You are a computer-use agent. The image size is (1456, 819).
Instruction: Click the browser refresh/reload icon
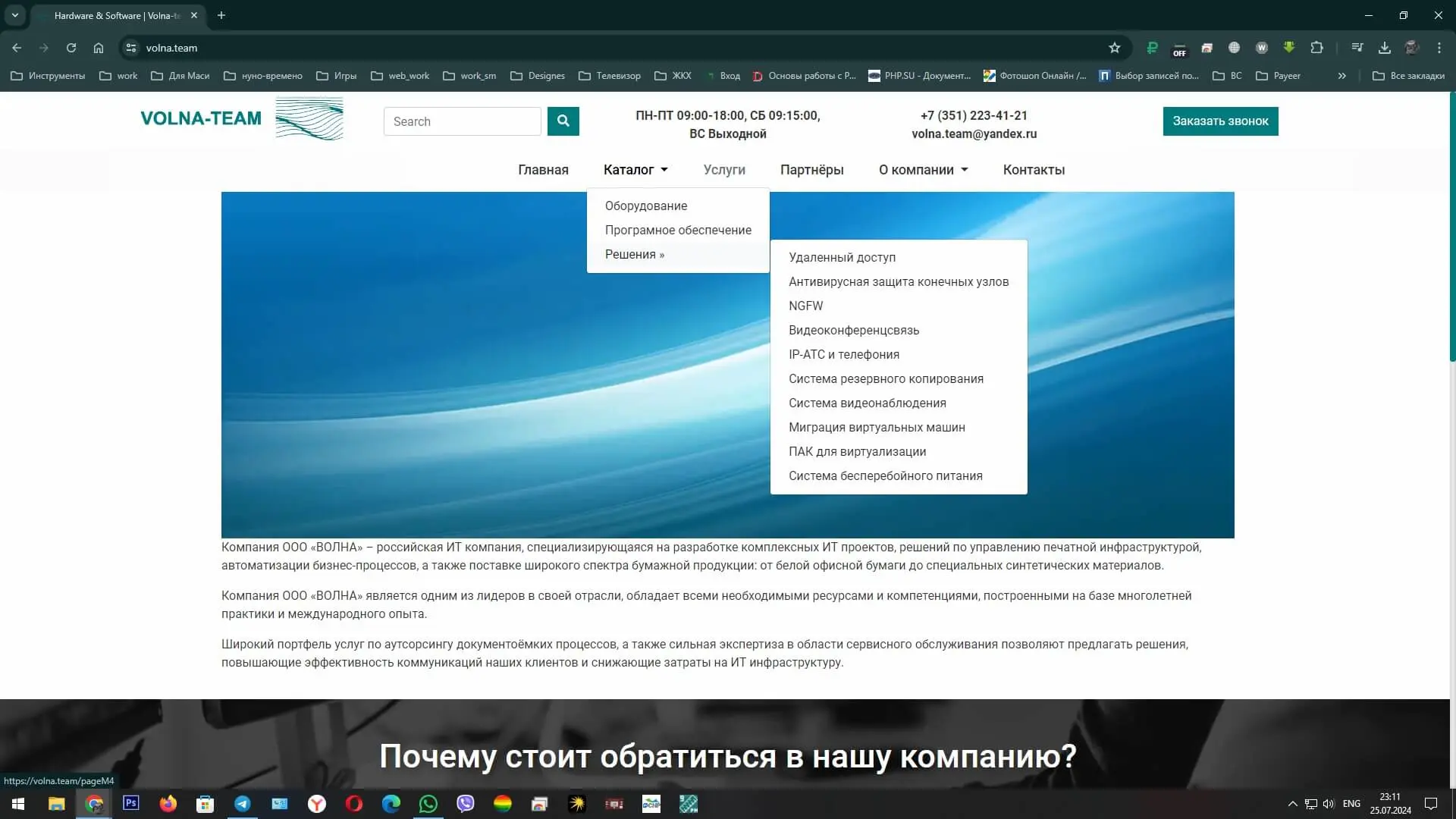tap(70, 47)
